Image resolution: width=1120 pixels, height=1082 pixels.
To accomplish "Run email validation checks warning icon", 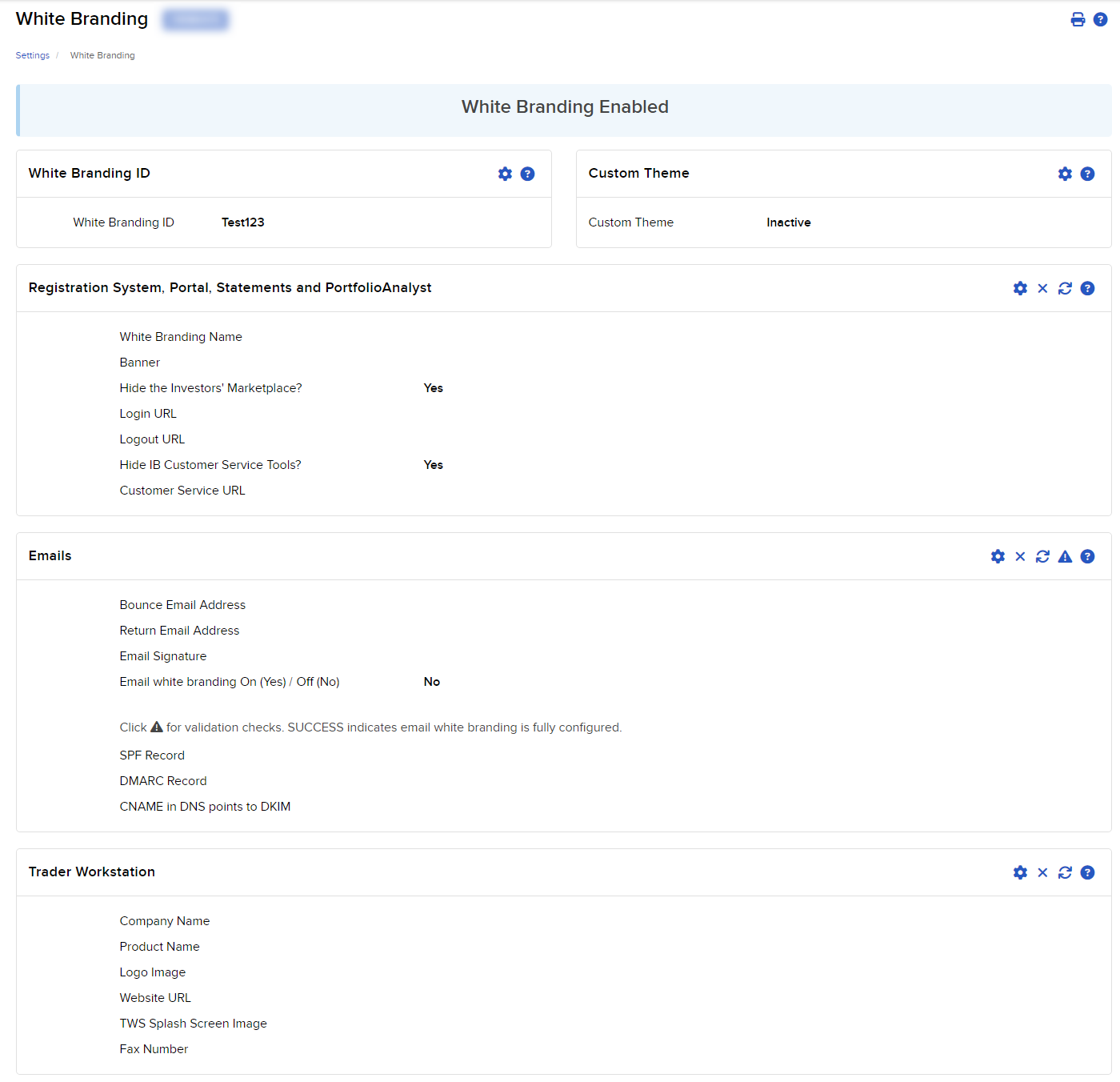I will coord(1065,556).
